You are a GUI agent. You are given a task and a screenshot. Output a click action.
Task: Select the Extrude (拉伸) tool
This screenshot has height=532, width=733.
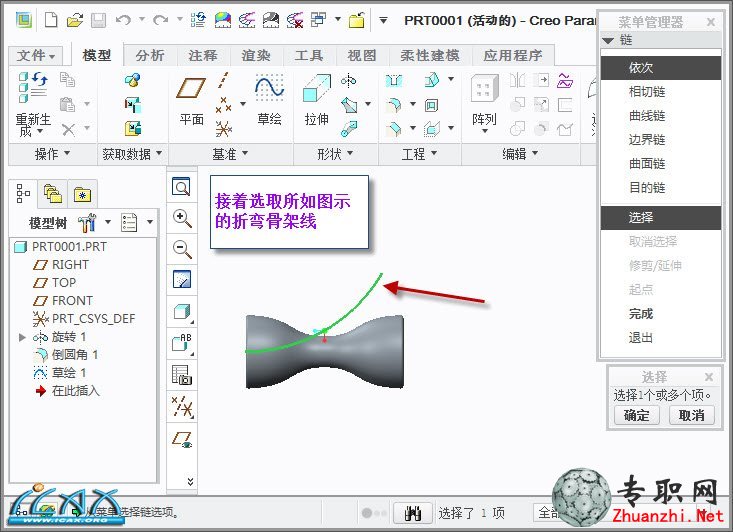click(316, 88)
